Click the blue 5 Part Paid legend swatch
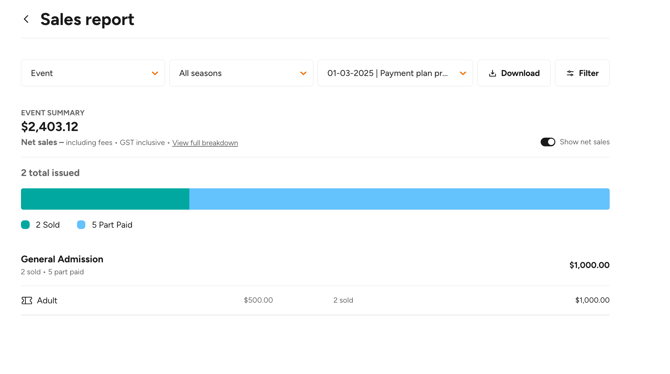The width and height of the screenshot is (670, 374). click(x=81, y=225)
